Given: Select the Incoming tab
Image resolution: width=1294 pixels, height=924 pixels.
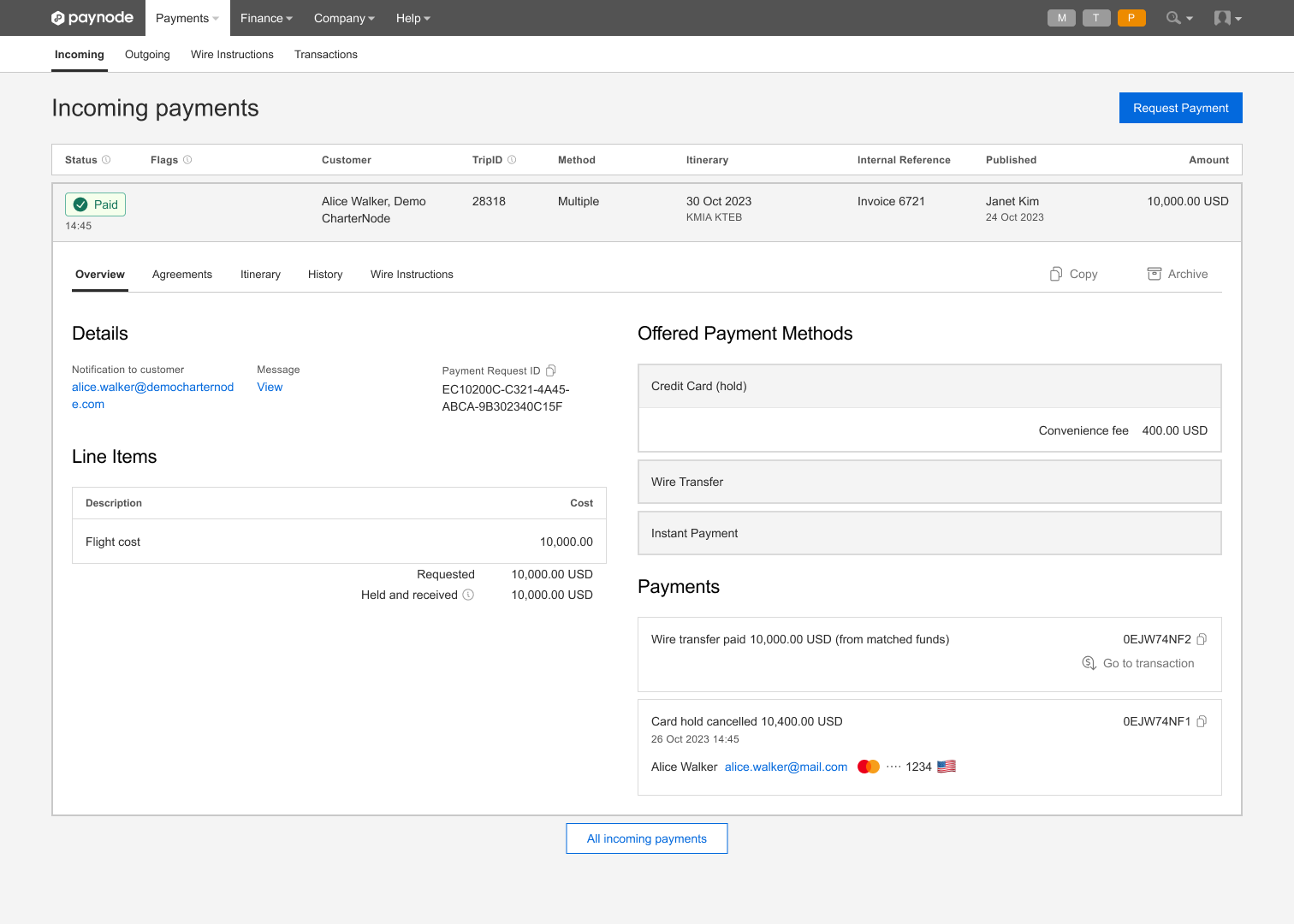Looking at the screenshot, I should (80, 55).
